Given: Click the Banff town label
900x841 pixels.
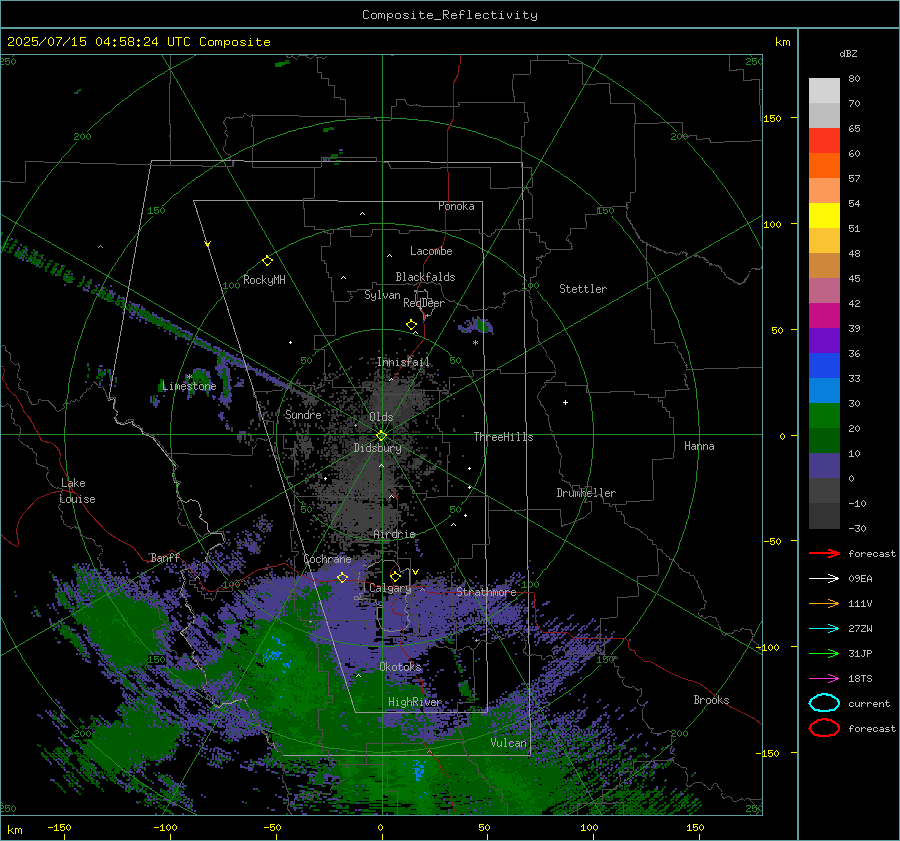Looking at the screenshot, I should (x=165, y=558).
